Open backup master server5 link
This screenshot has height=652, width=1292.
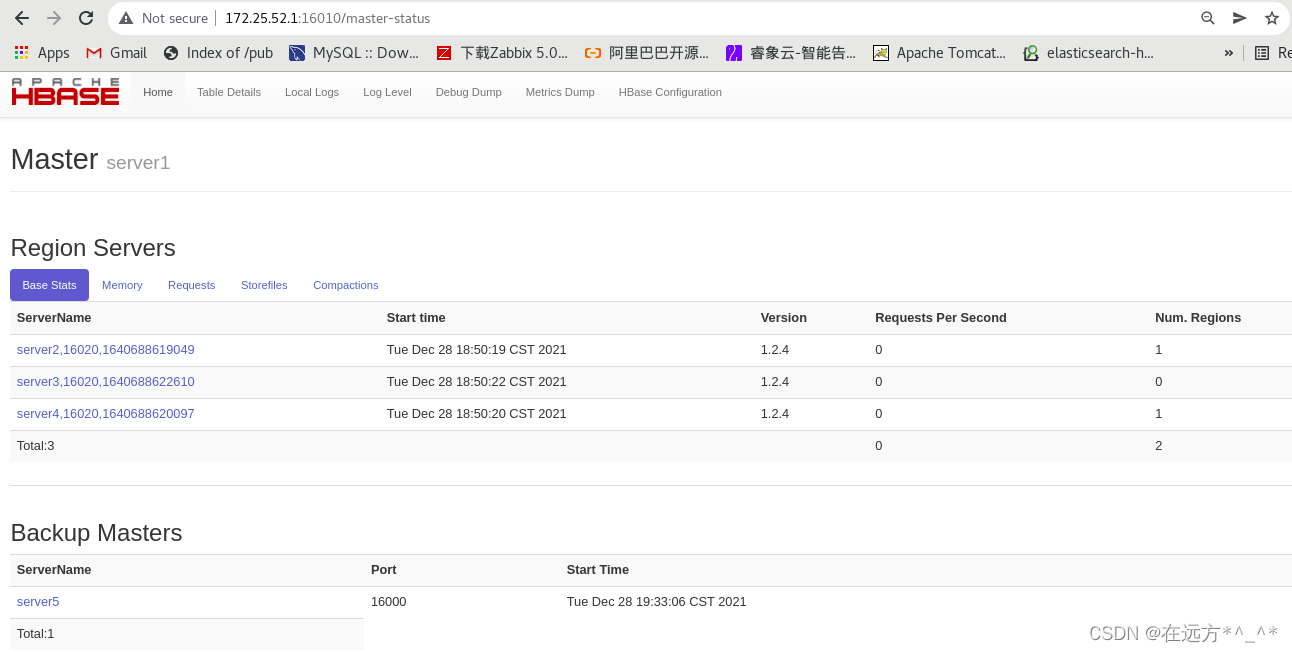tap(38, 602)
